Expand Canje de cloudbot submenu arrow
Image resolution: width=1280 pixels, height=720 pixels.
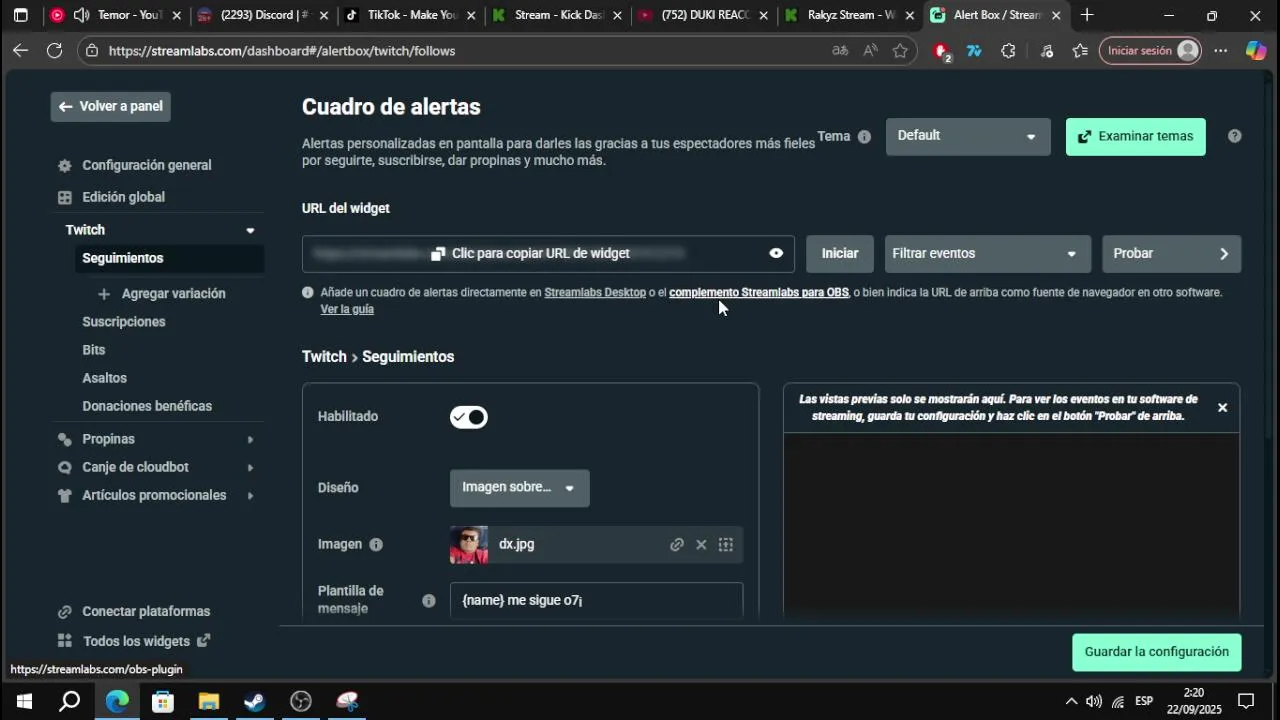point(250,467)
